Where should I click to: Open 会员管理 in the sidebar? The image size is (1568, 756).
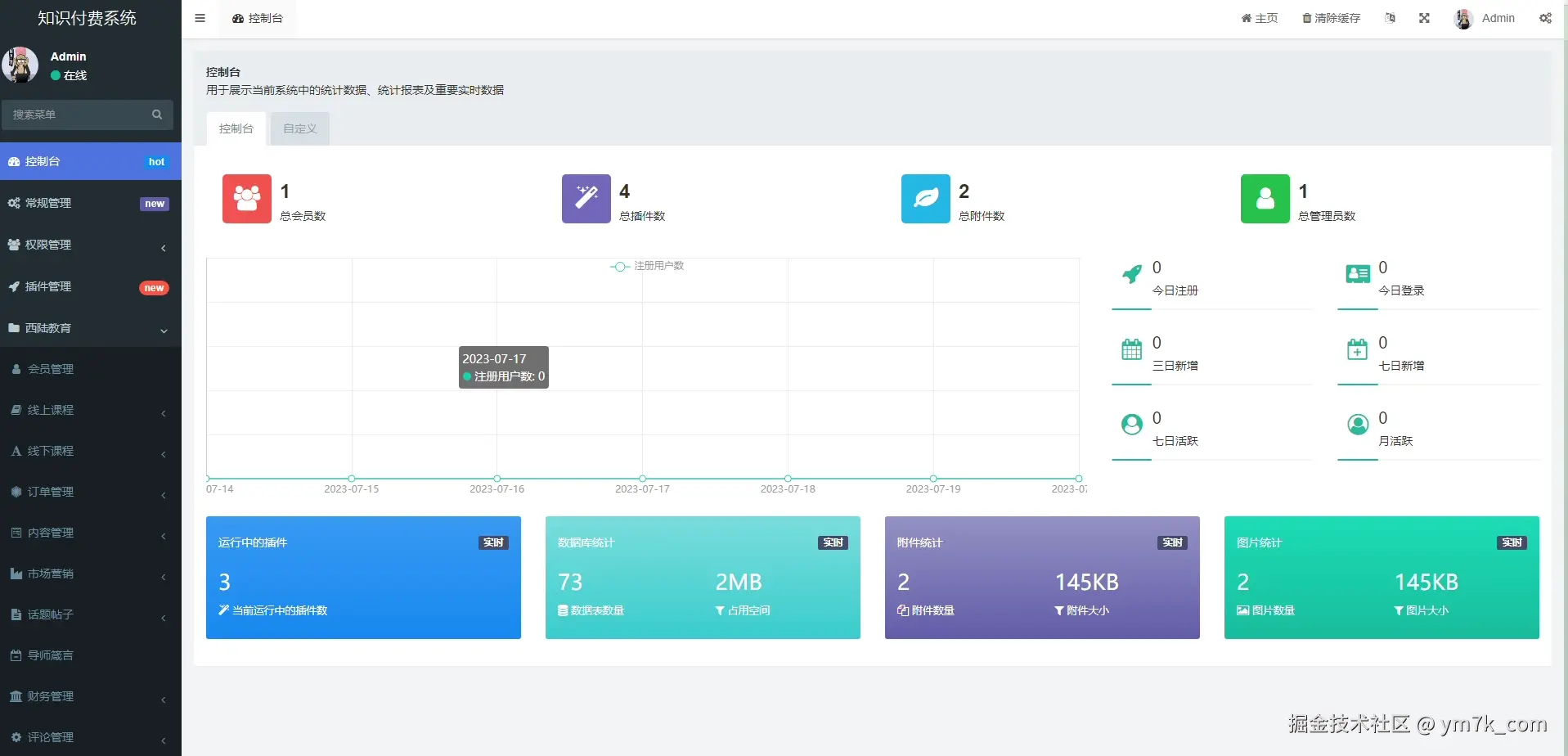[x=91, y=369]
